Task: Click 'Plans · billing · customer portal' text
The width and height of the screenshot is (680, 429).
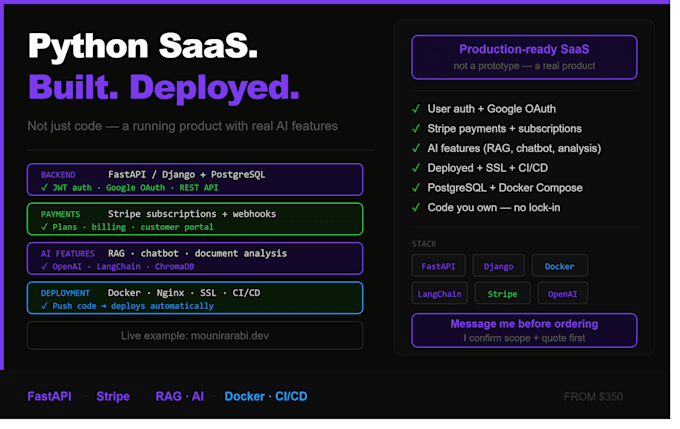Action: pyautogui.click(x=133, y=227)
